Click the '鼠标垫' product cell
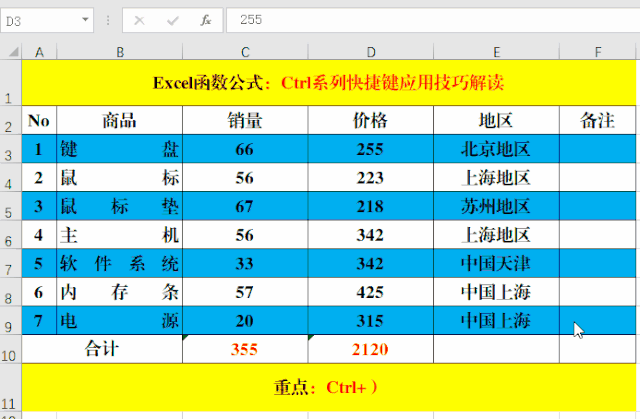640x419 pixels. (120, 206)
